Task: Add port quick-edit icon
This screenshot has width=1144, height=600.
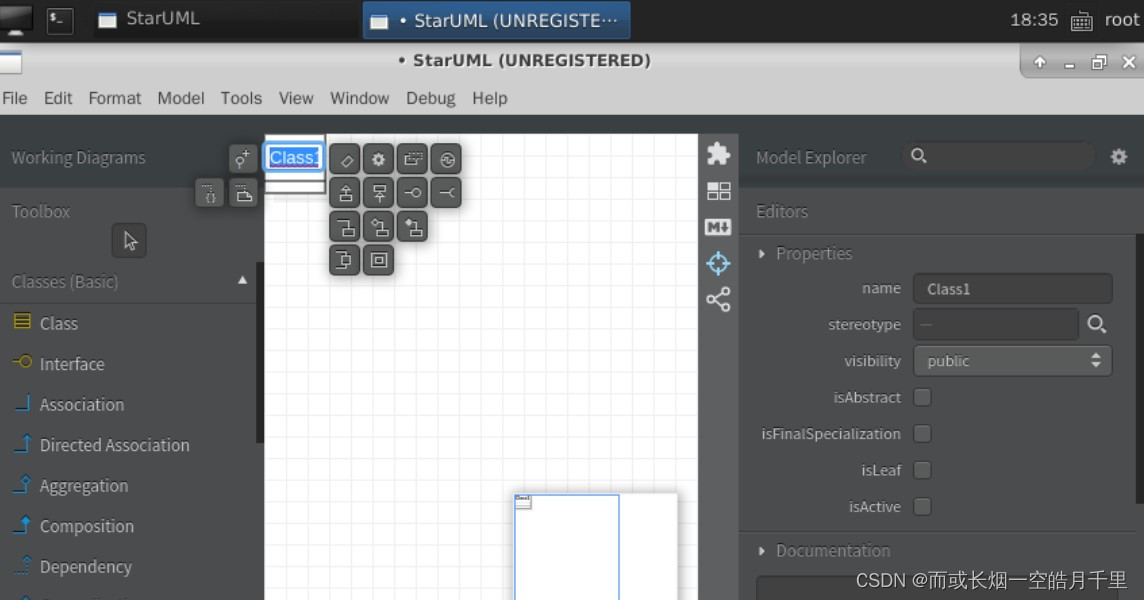Action: [345, 261]
